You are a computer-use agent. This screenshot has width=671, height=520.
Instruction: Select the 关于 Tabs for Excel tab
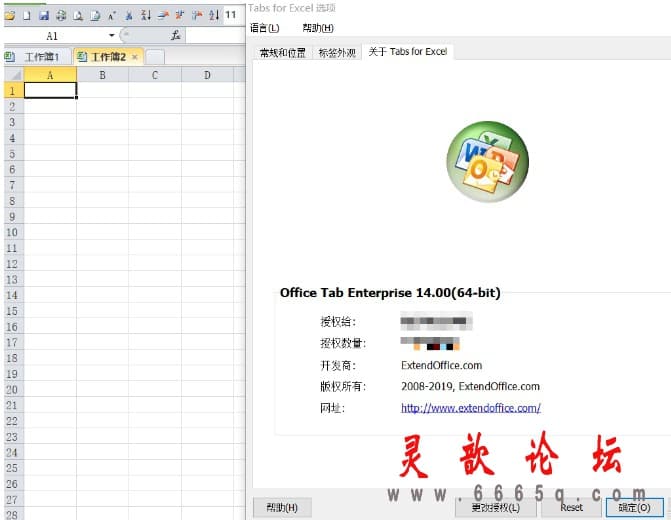pyautogui.click(x=408, y=51)
